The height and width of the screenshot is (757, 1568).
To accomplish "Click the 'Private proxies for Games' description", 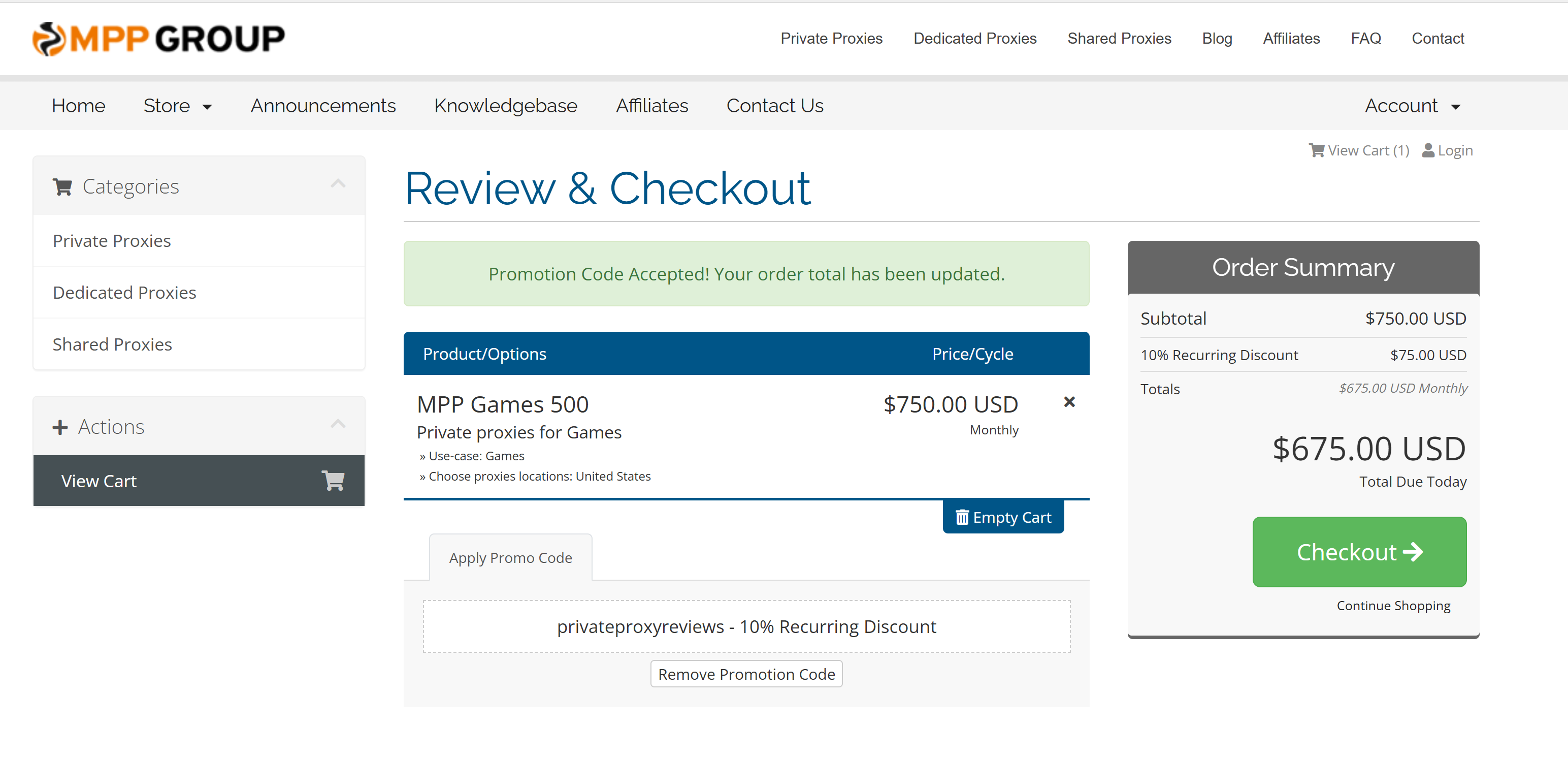I will pos(518,432).
